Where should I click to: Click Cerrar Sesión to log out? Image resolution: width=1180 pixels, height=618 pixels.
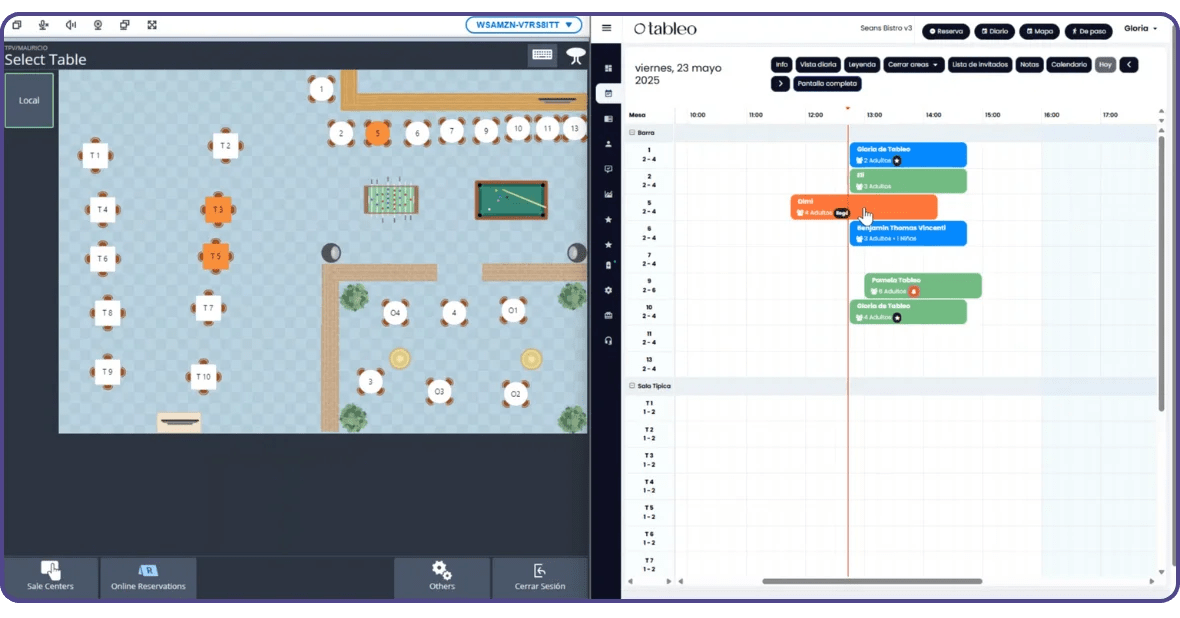(540, 577)
